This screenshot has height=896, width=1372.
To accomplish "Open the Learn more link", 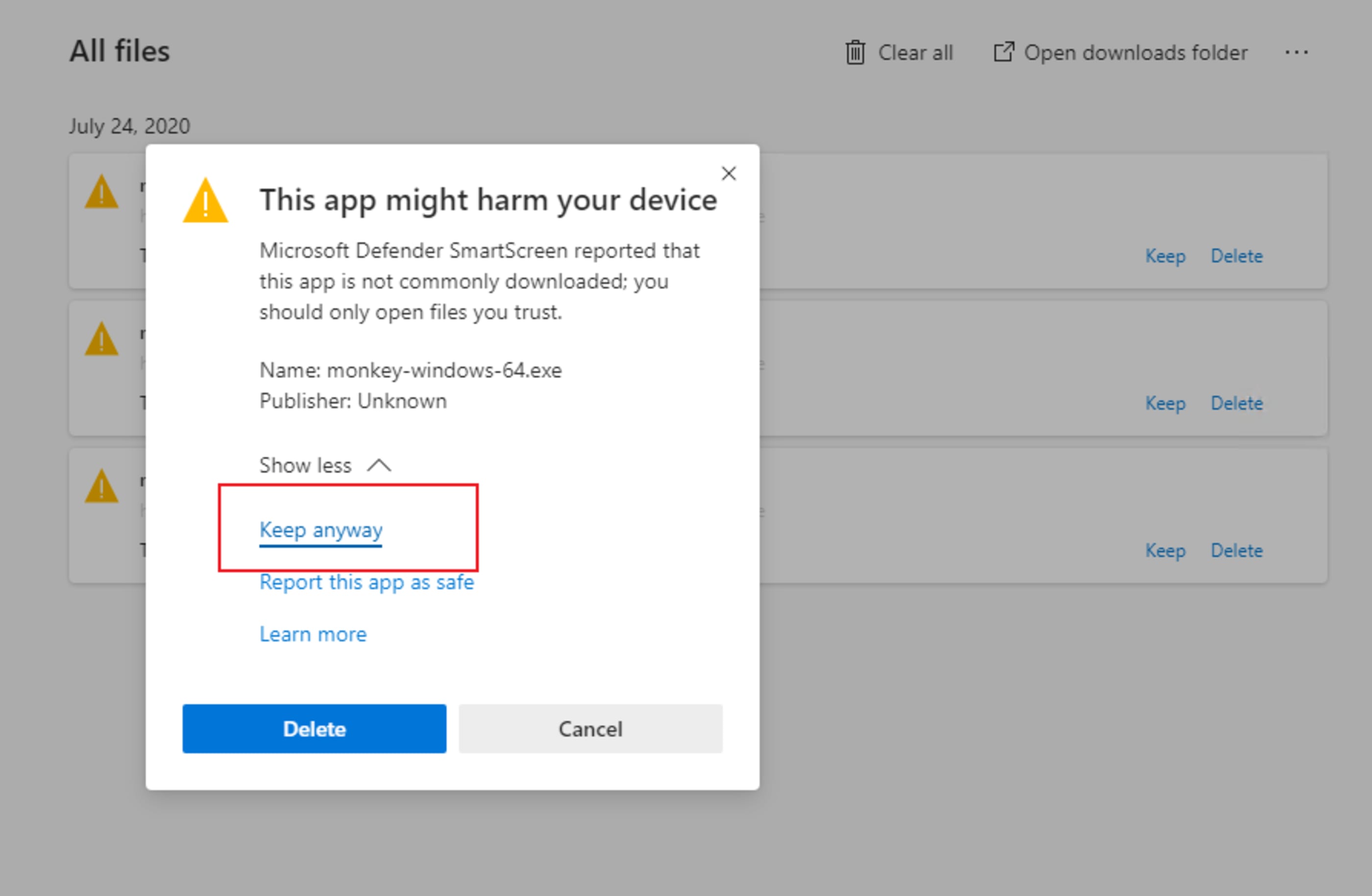I will coord(313,634).
